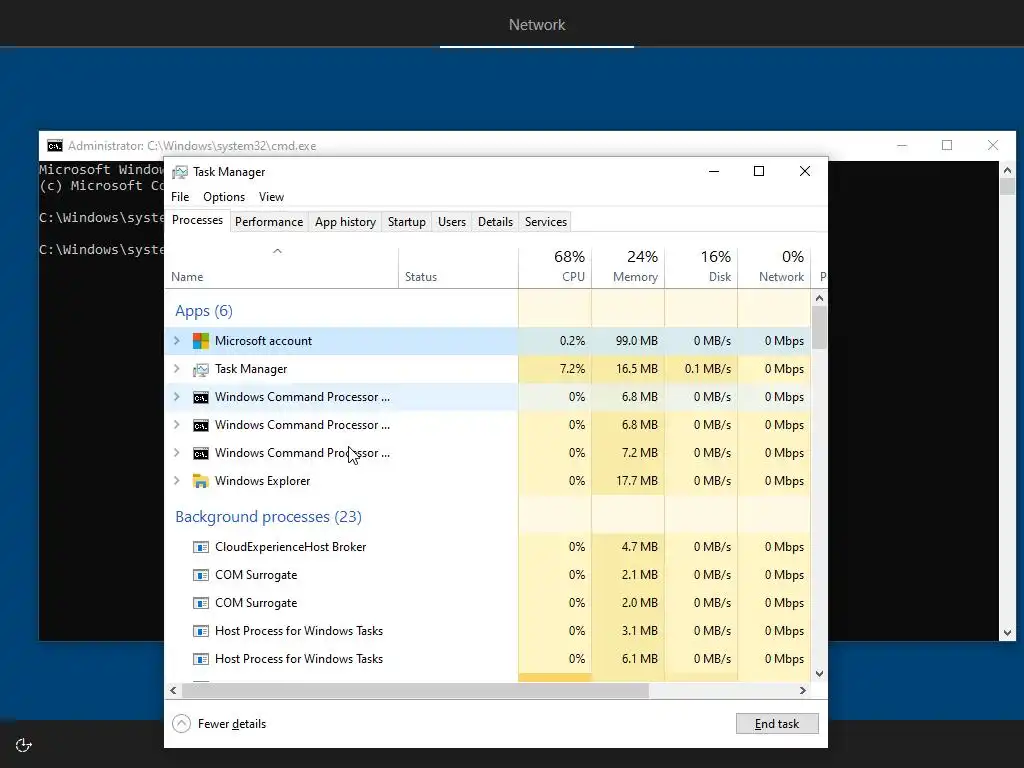Viewport: 1024px width, 768px height.
Task: Click Fewer details link
Action: pyautogui.click(x=232, y=724)
